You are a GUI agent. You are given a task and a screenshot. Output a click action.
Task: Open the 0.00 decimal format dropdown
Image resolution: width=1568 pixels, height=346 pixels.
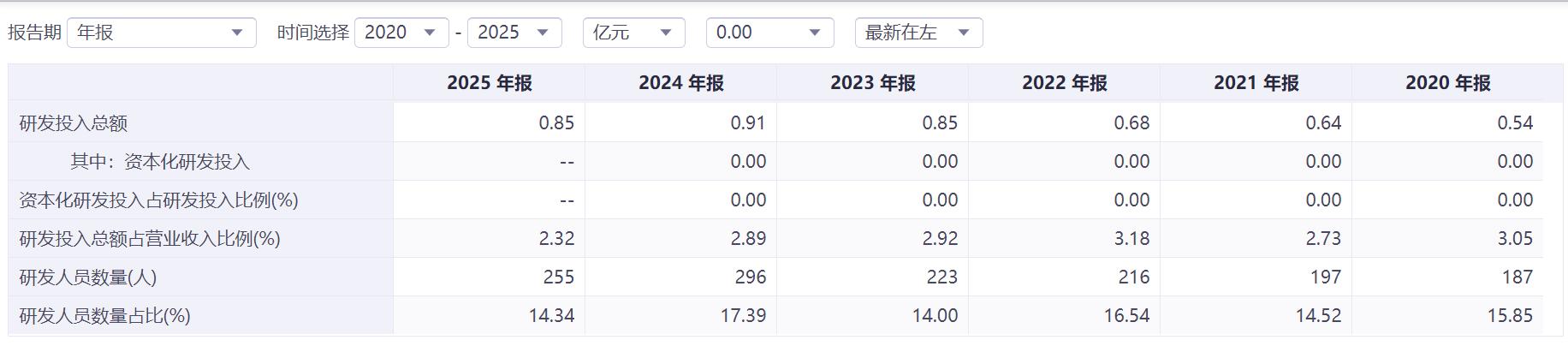(769, 33)
